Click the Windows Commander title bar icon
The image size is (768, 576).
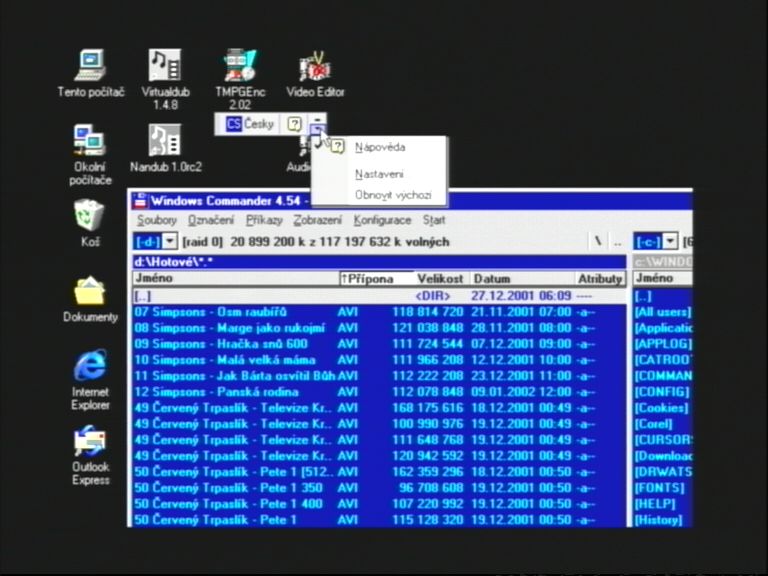(140, 201)
